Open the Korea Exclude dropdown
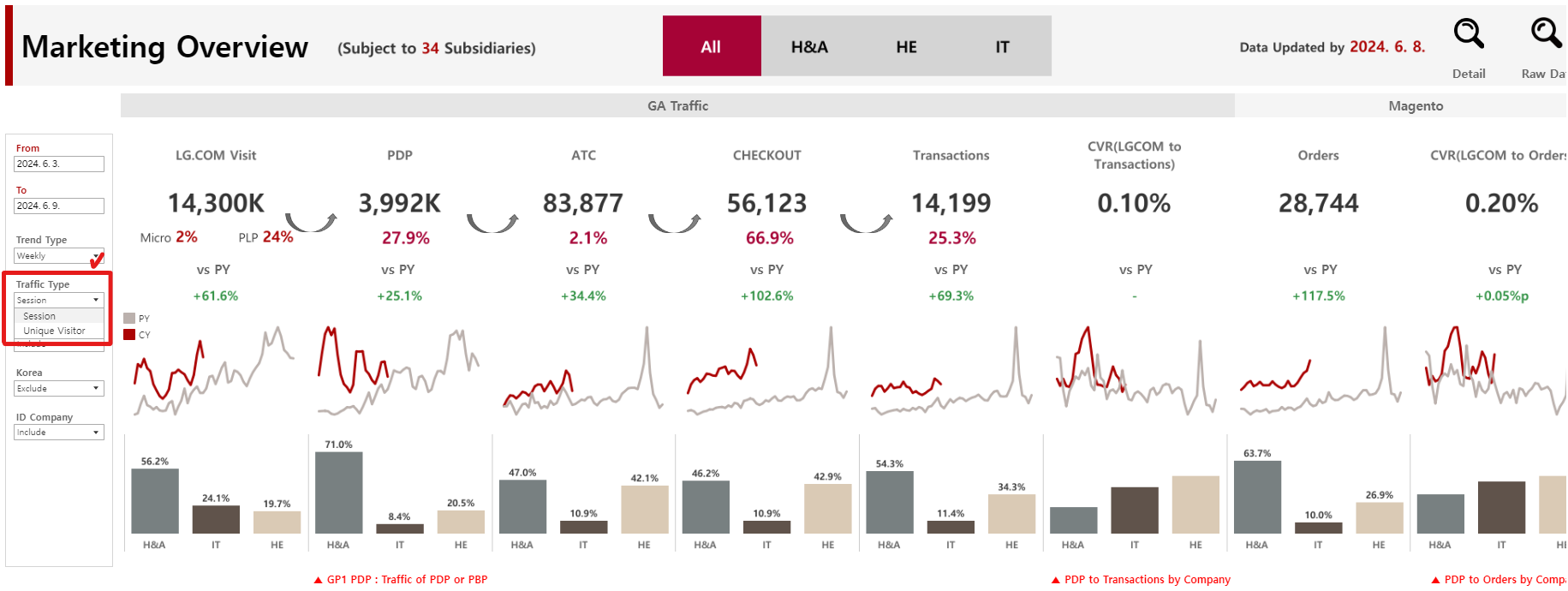Viewport: 1568px width, 591px height. tap(58, 388)
